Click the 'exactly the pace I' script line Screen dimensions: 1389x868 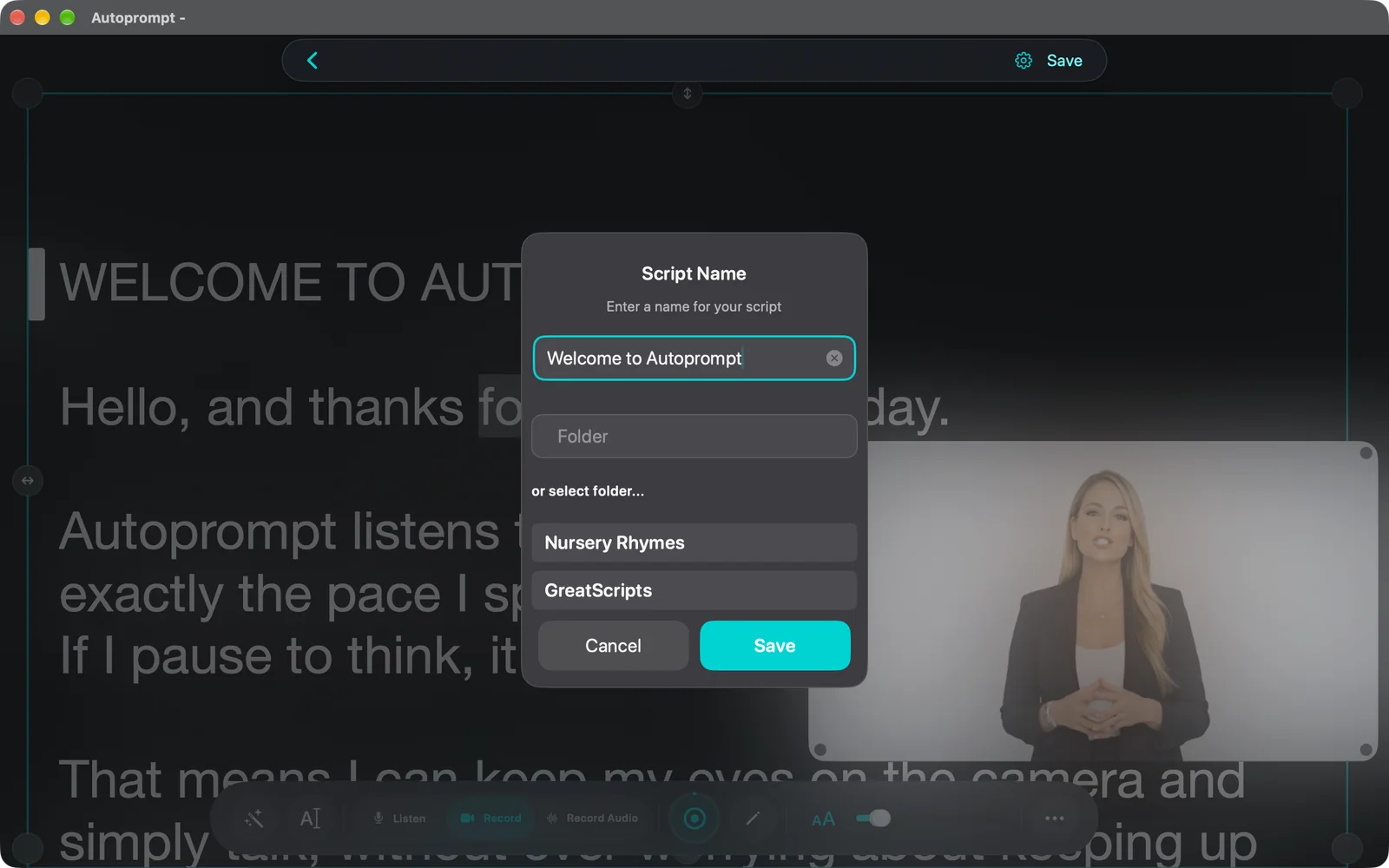click(x=290, y=595)
